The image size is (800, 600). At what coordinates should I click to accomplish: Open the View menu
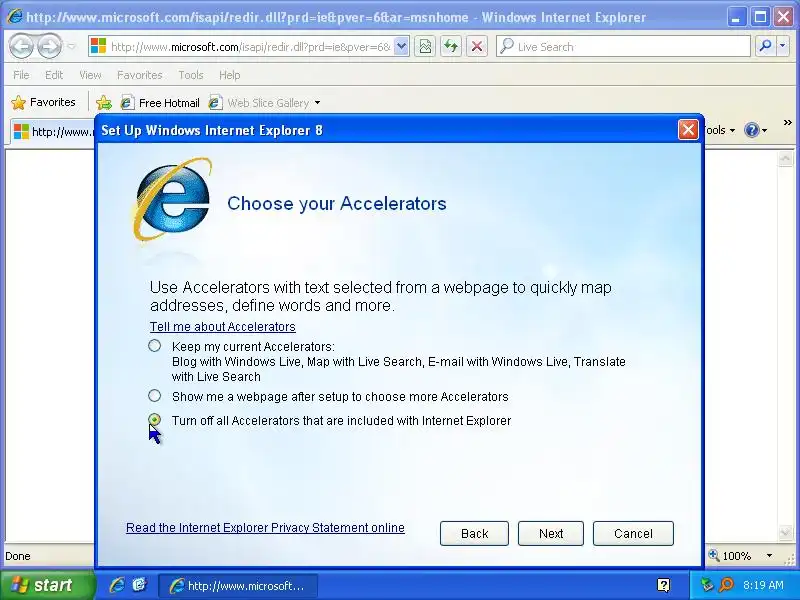(90, 75)
